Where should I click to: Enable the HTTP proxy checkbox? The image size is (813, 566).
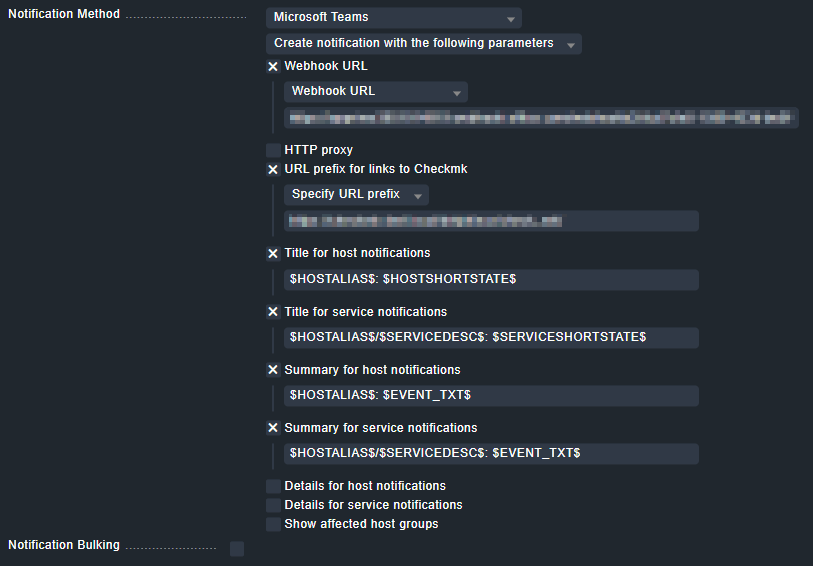273,150
